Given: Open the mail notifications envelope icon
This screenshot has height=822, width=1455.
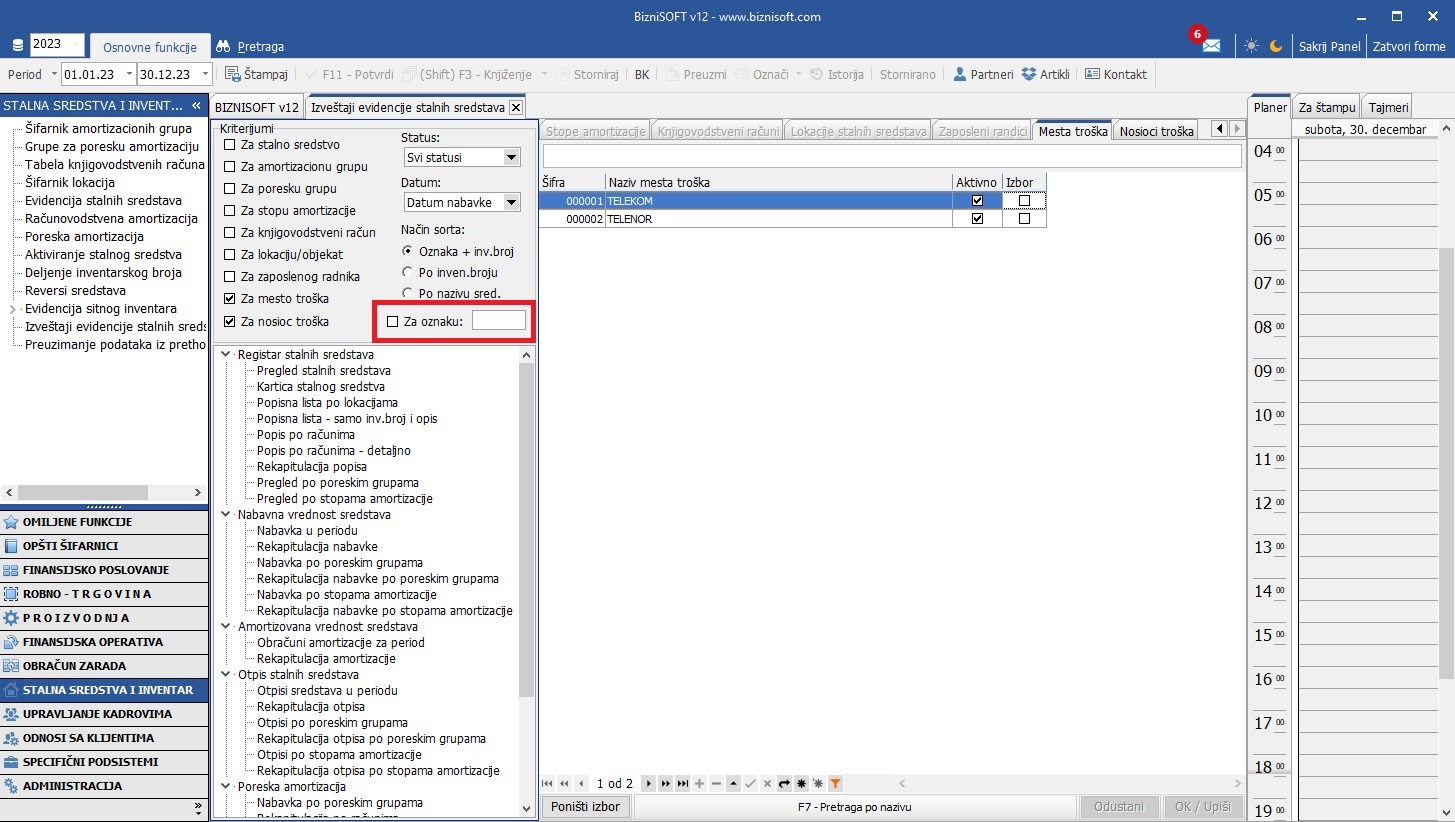Looking at the screenshot, I should coord(1211,46).
